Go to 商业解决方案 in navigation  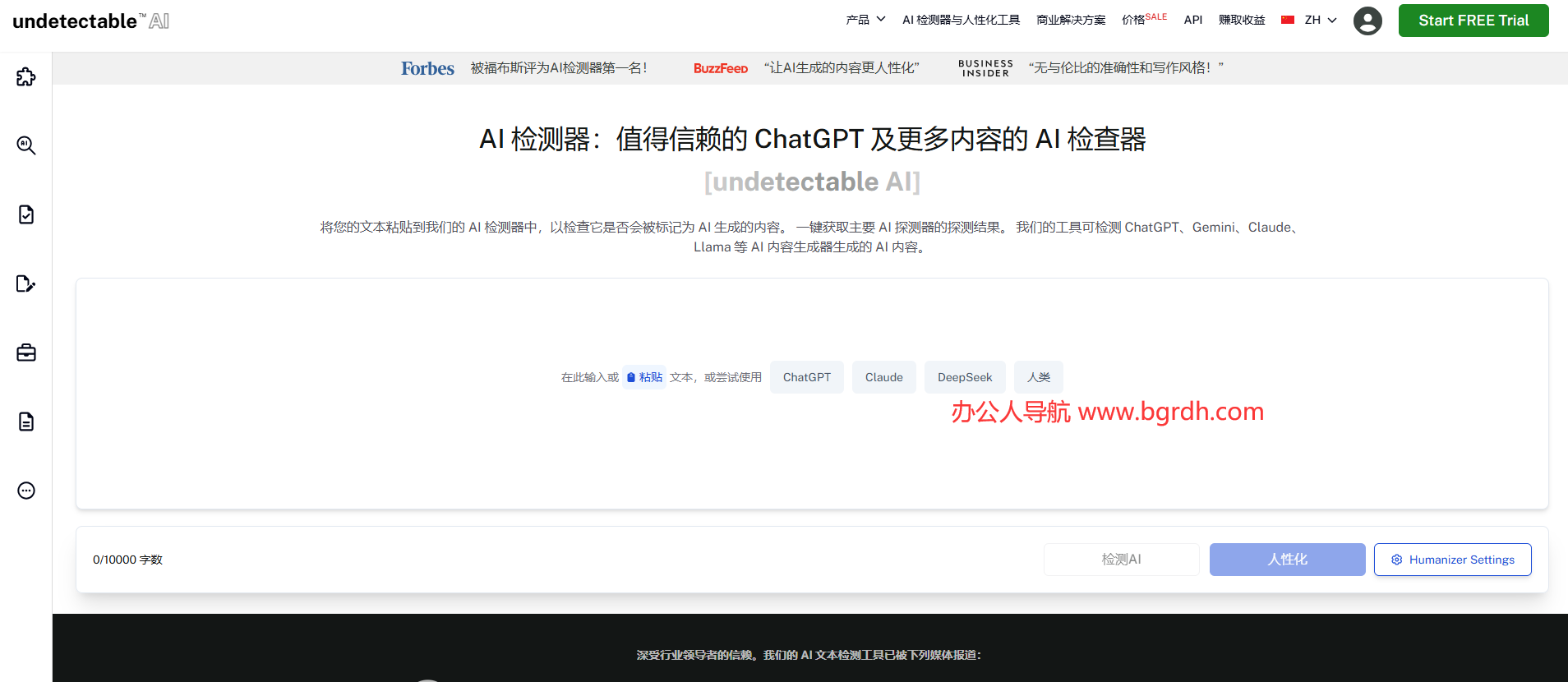tap(1071, 20)
